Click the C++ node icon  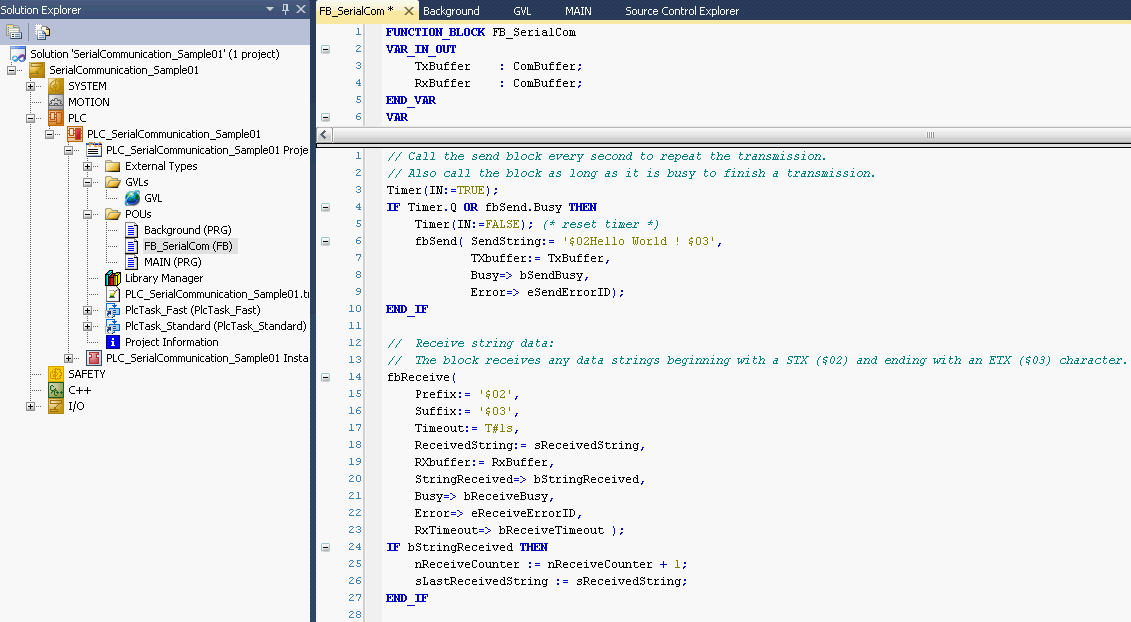[x=56, y=390]
